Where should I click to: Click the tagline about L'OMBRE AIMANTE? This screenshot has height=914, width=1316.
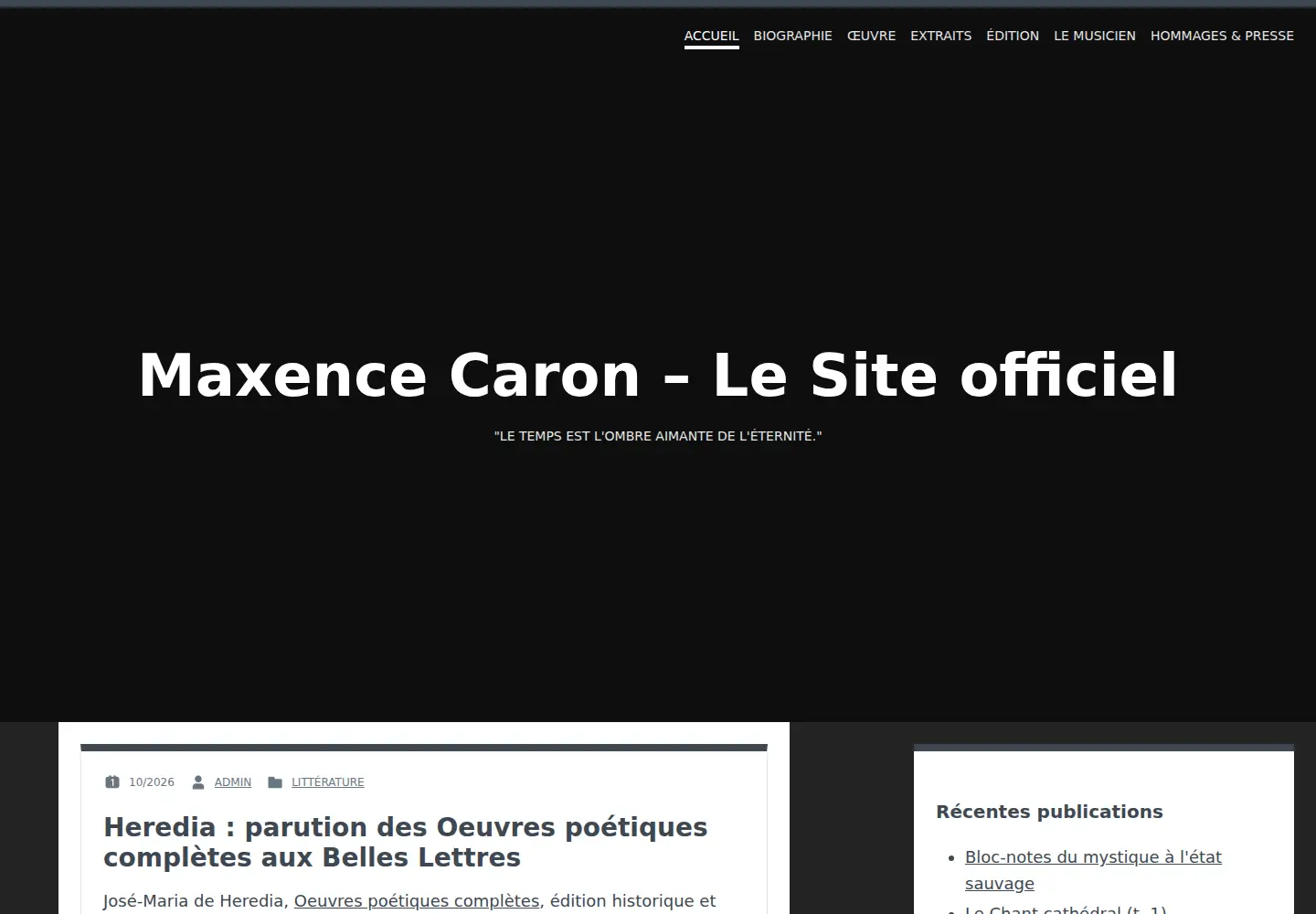coord(658,436)
